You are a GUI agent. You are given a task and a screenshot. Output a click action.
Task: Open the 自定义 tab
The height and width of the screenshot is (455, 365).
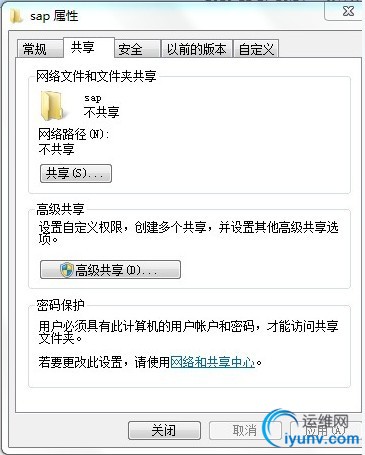coord(256,49)
